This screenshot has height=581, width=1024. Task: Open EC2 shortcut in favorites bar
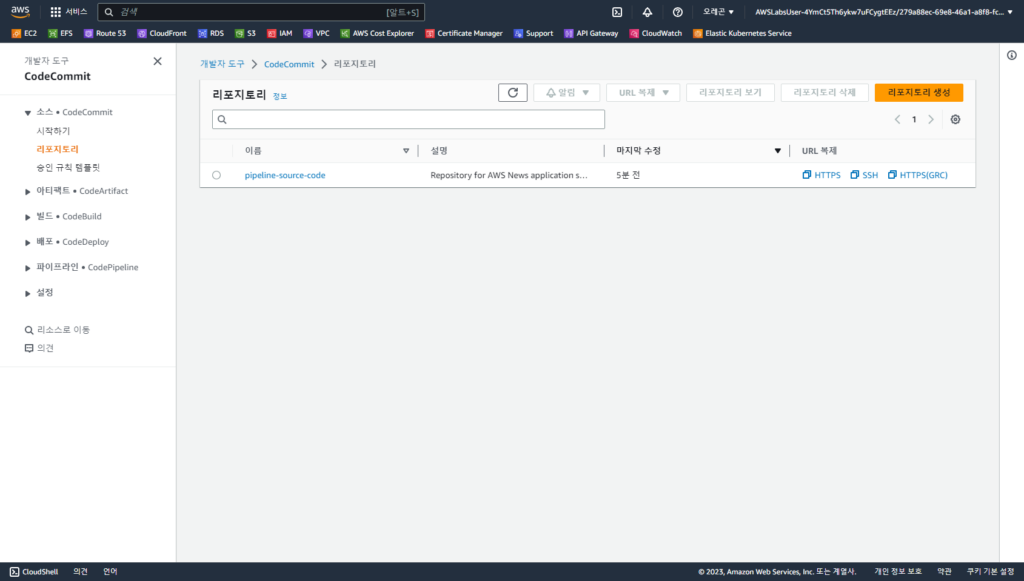coord(24,33)
